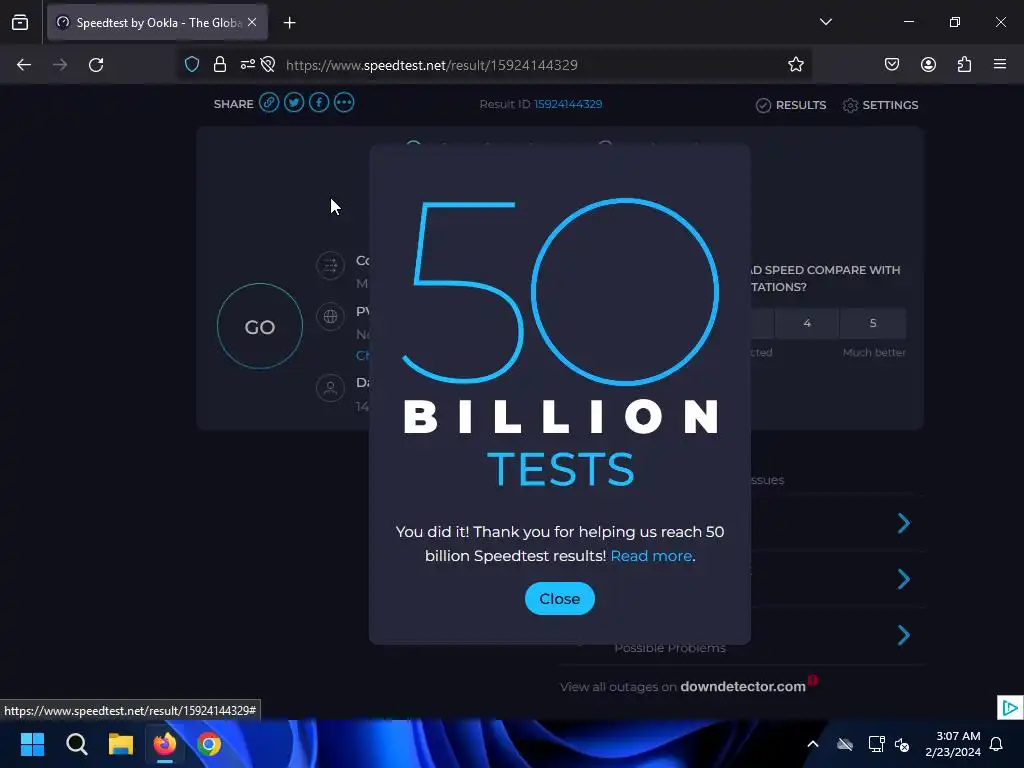
Task: Select rating 5 Much better
Action: 873,323
